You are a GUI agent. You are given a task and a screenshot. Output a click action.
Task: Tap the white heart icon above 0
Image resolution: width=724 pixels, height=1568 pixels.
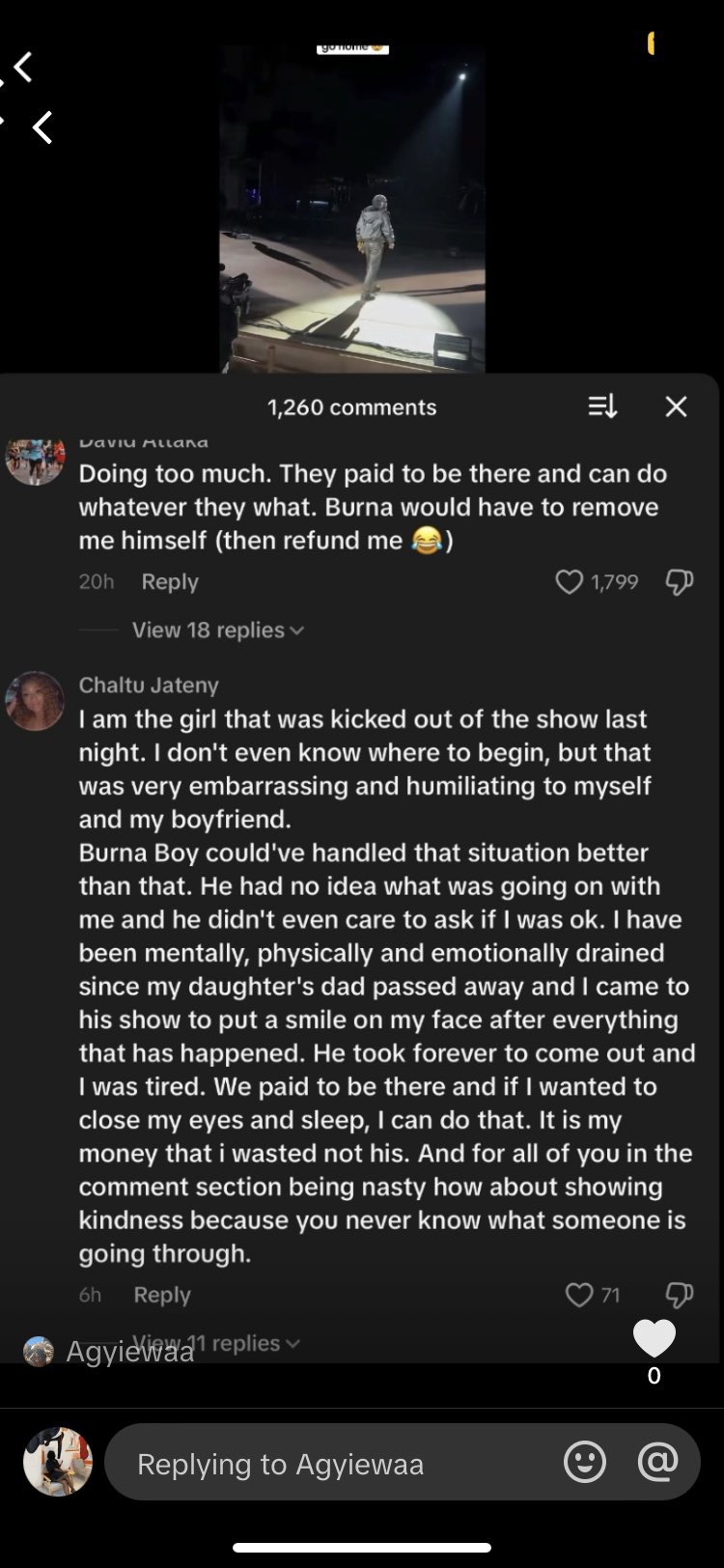[654, 1338]
